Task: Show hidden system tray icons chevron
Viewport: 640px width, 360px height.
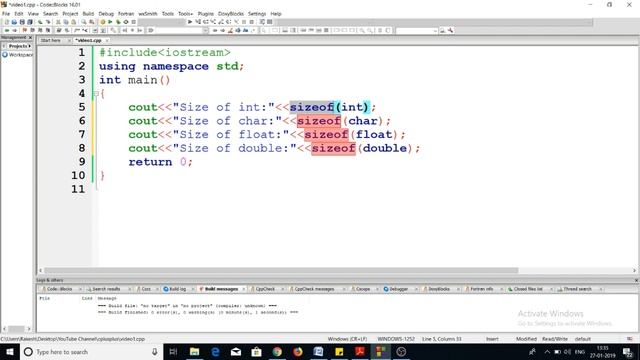Action: 547,351
